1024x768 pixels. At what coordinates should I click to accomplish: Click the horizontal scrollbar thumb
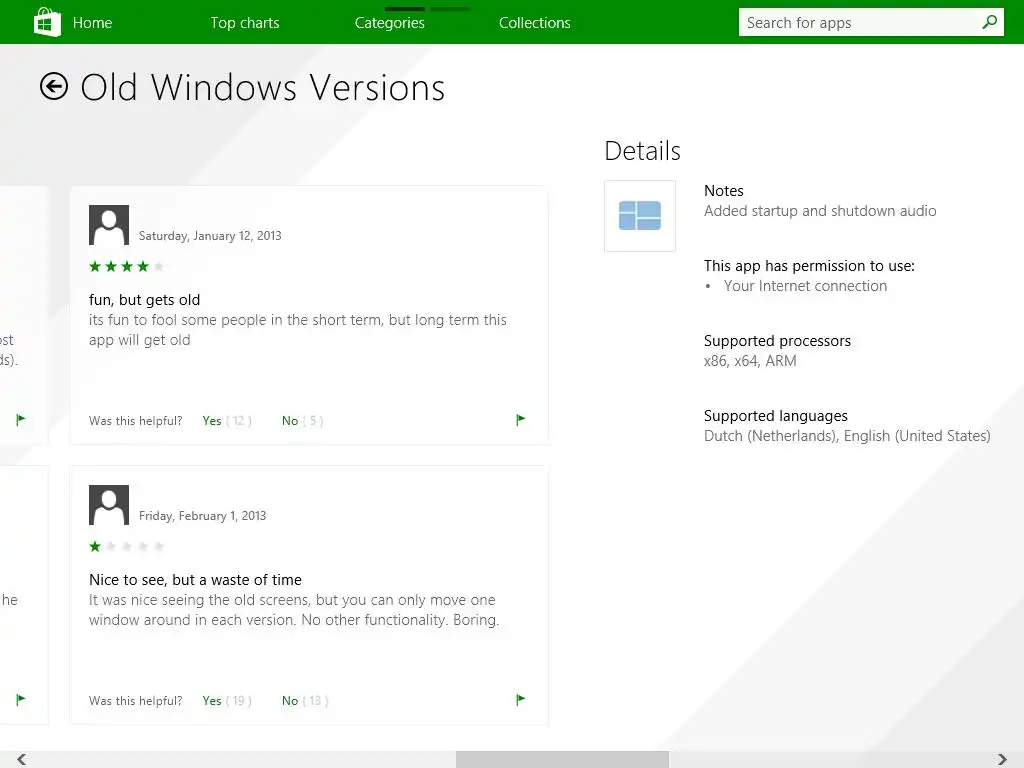(562, 760)
